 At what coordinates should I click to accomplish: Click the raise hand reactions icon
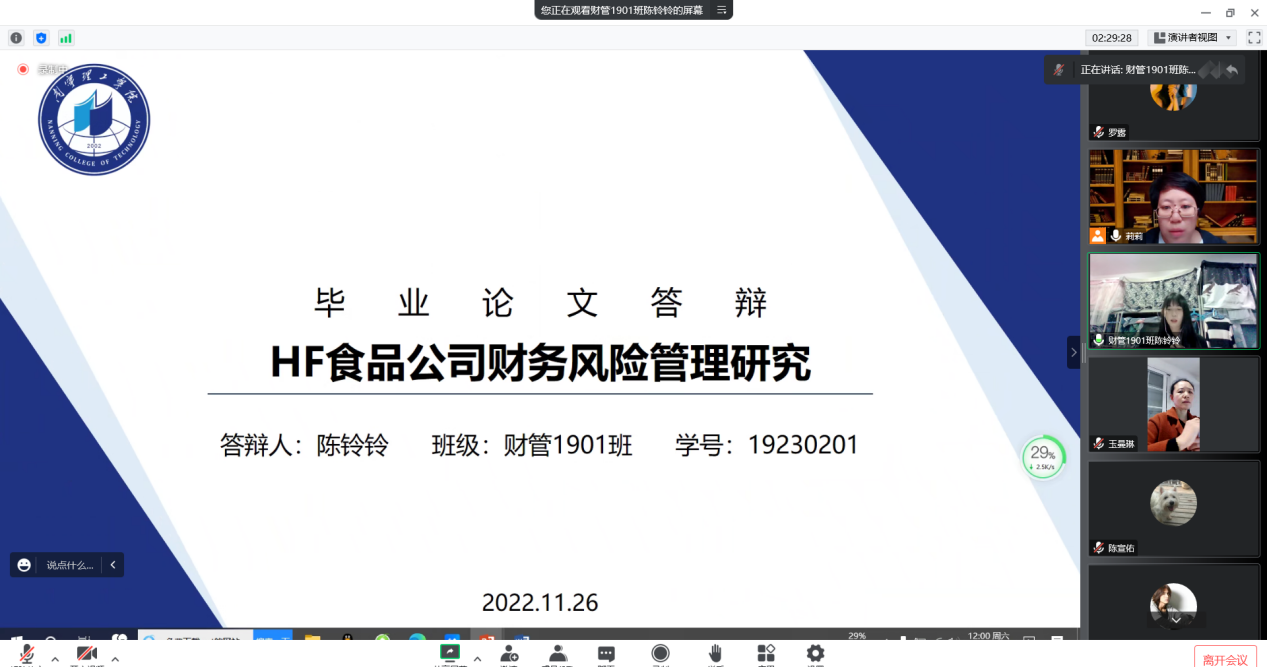tap(715, 654)
